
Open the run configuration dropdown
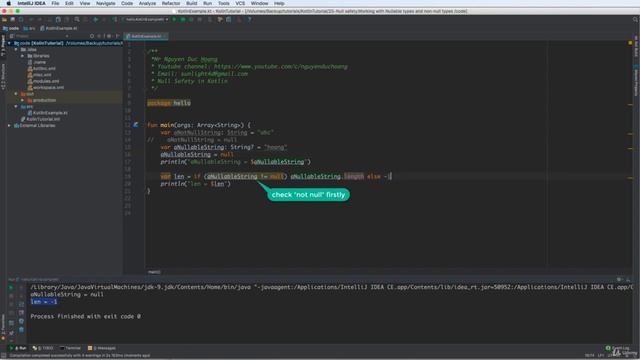(x=146, y=19)
